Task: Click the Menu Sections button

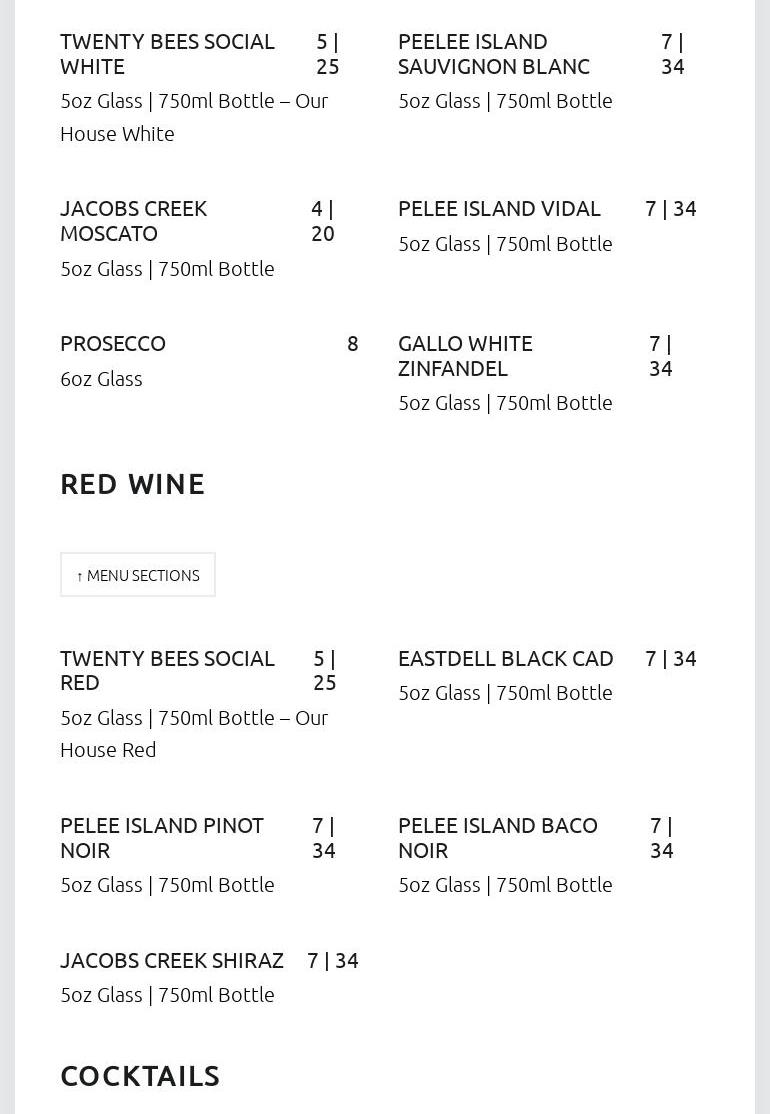Action: [x=138, y=575]
